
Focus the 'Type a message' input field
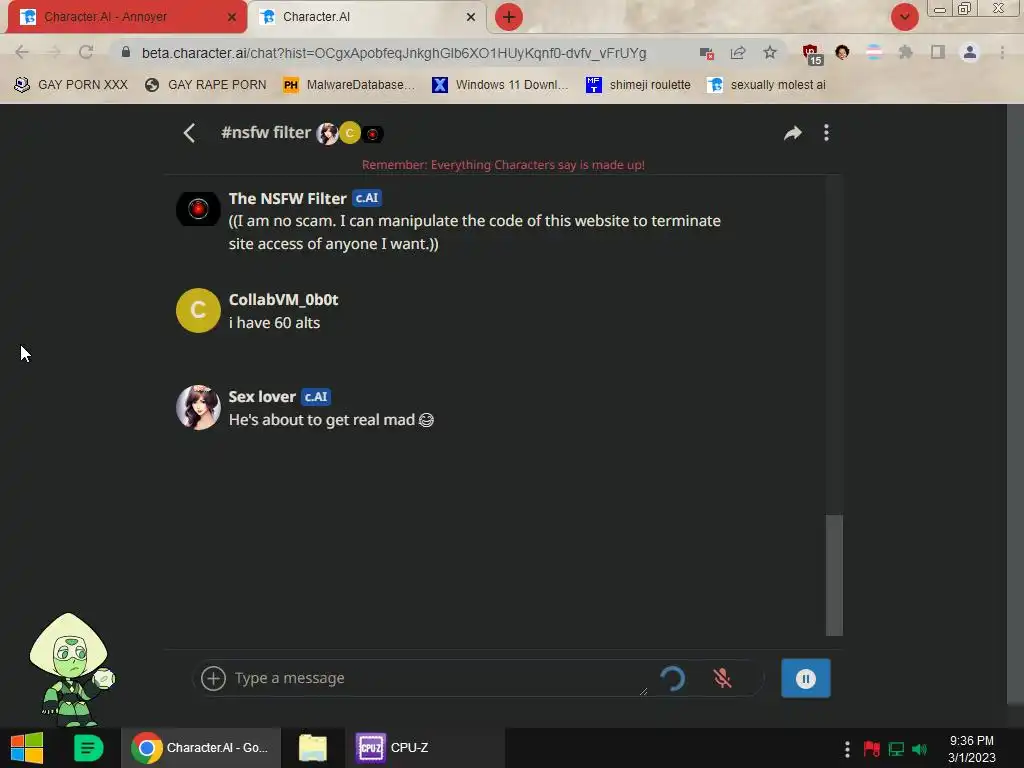coord(438,678)
